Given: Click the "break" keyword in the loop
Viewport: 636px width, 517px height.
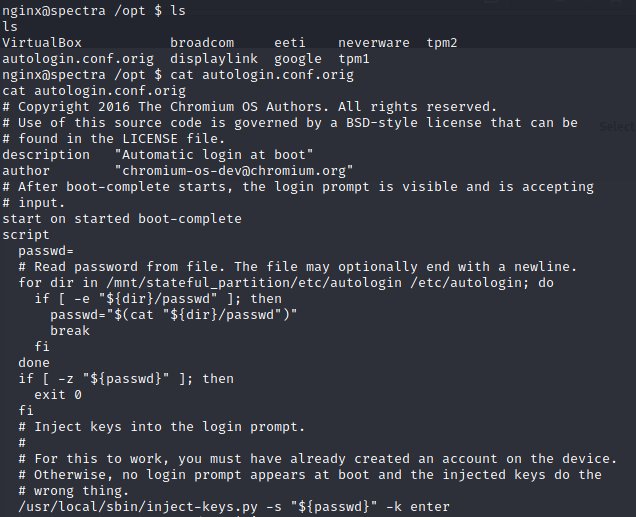Looking at the screenshot, I should pos(70,331).
